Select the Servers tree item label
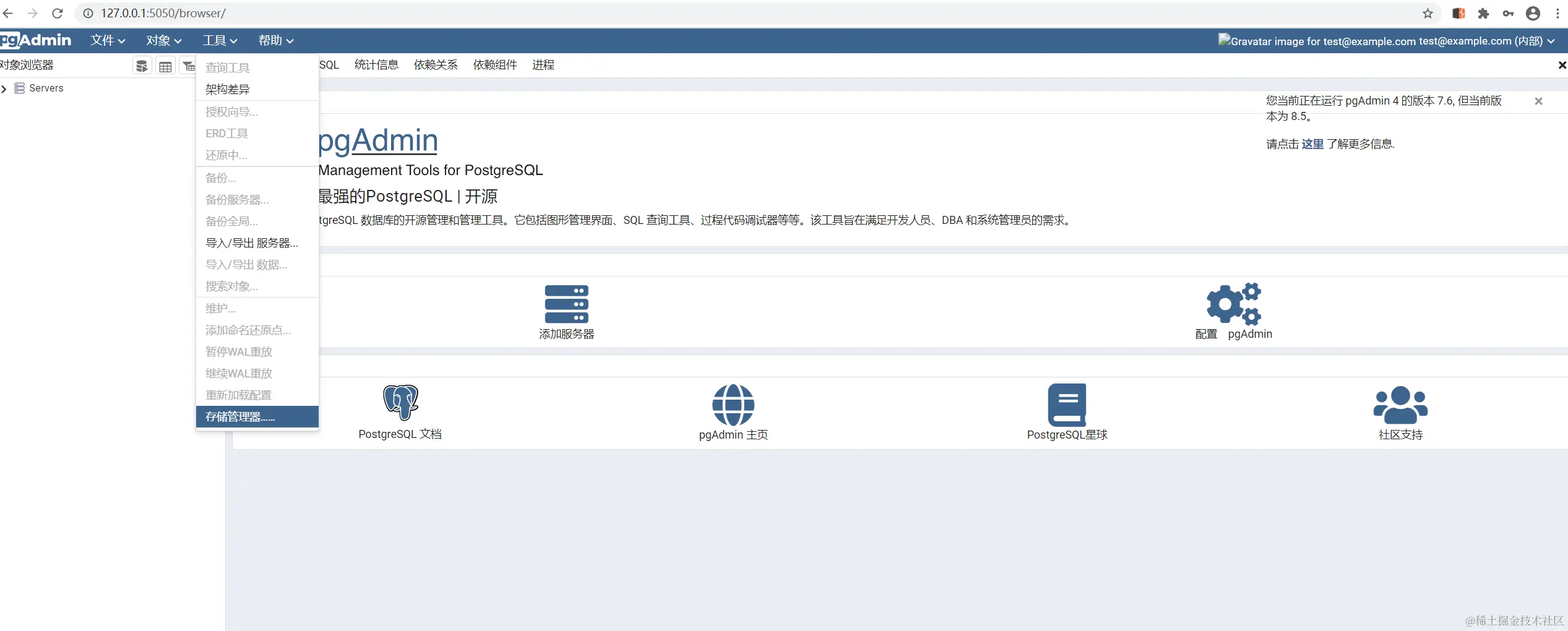 coord(46,88)
